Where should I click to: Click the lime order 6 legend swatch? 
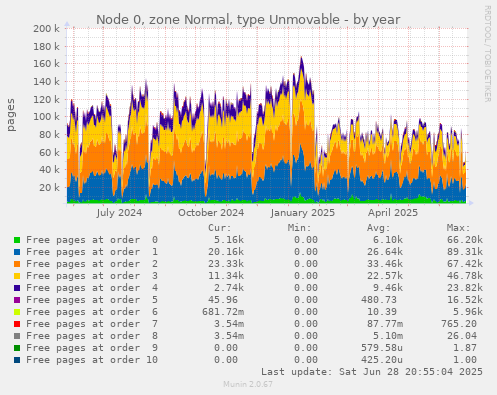click(x=17, y=312)
